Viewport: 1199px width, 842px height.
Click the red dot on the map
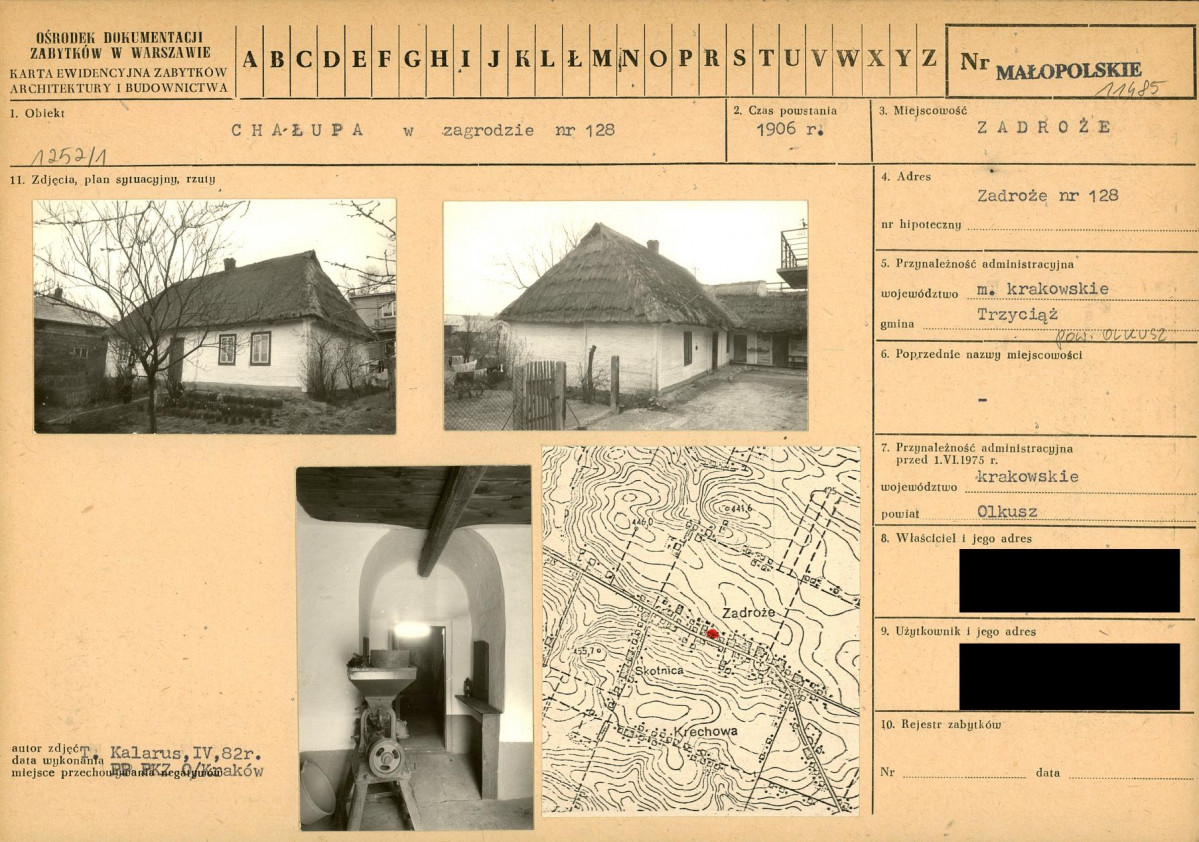pyautogui.click(x=713, y=634)
